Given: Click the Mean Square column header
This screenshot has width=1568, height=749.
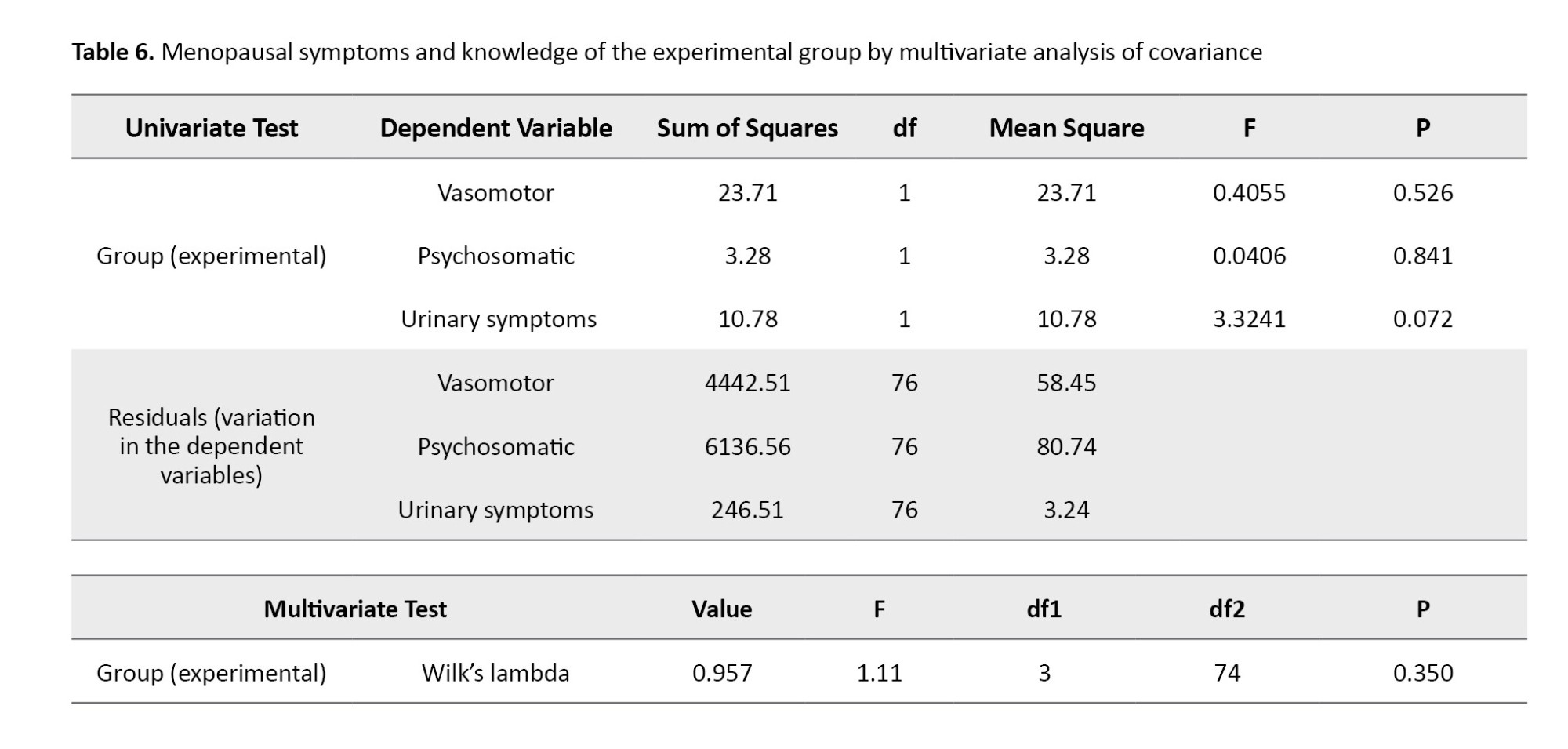Looking at the screenshot, I should click(x=1066, y=128).
